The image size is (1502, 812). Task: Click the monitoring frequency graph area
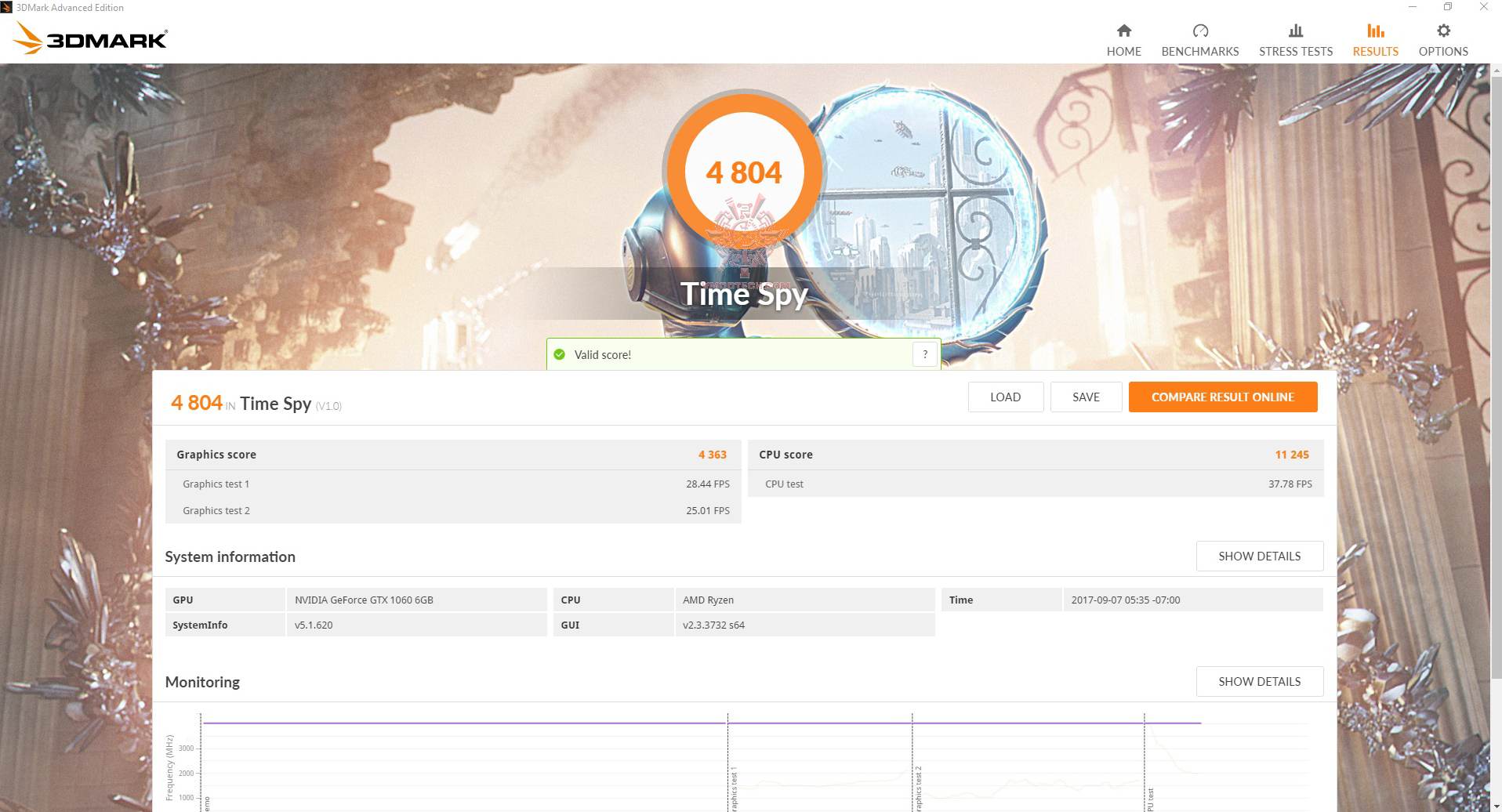706,760
